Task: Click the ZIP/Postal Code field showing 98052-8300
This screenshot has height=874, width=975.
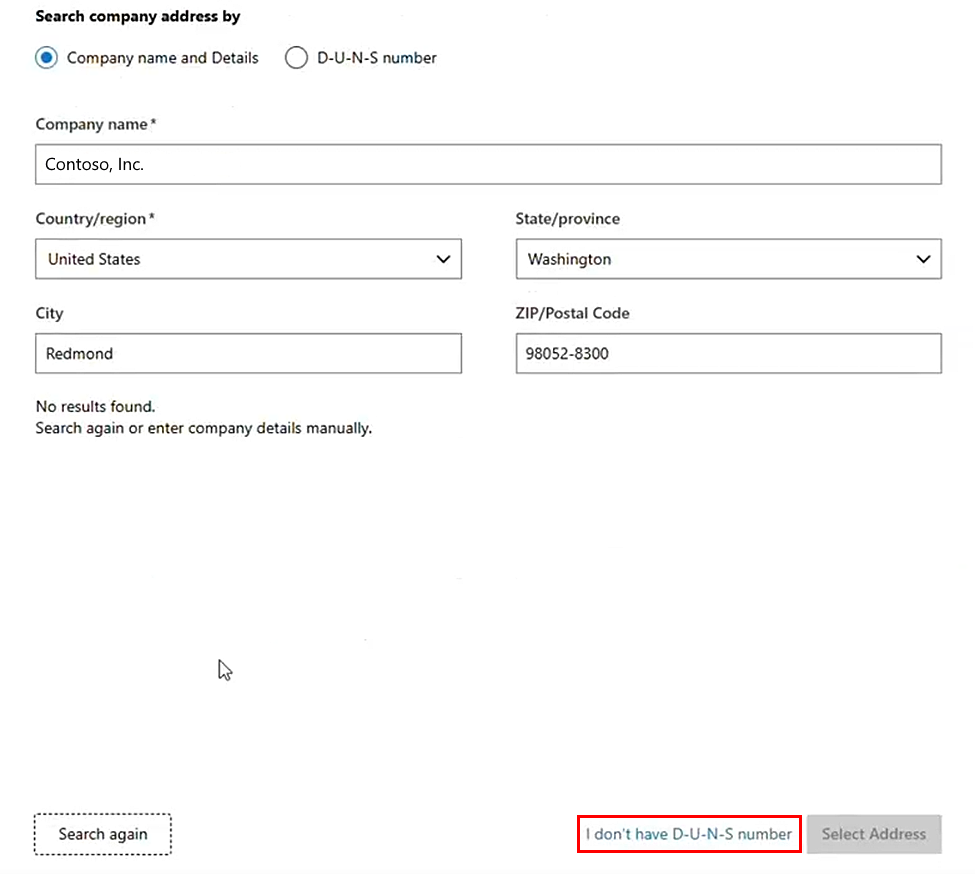Action: pos(728,353)
